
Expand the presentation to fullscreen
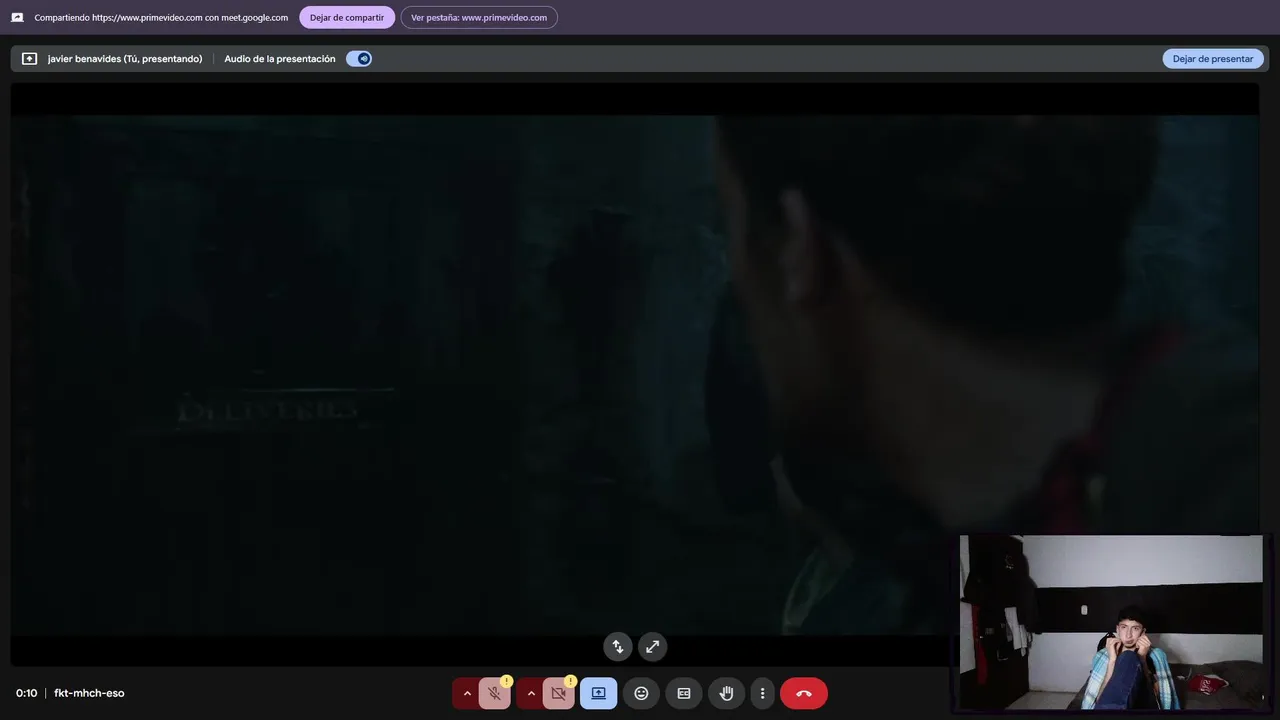pos(652,647)
